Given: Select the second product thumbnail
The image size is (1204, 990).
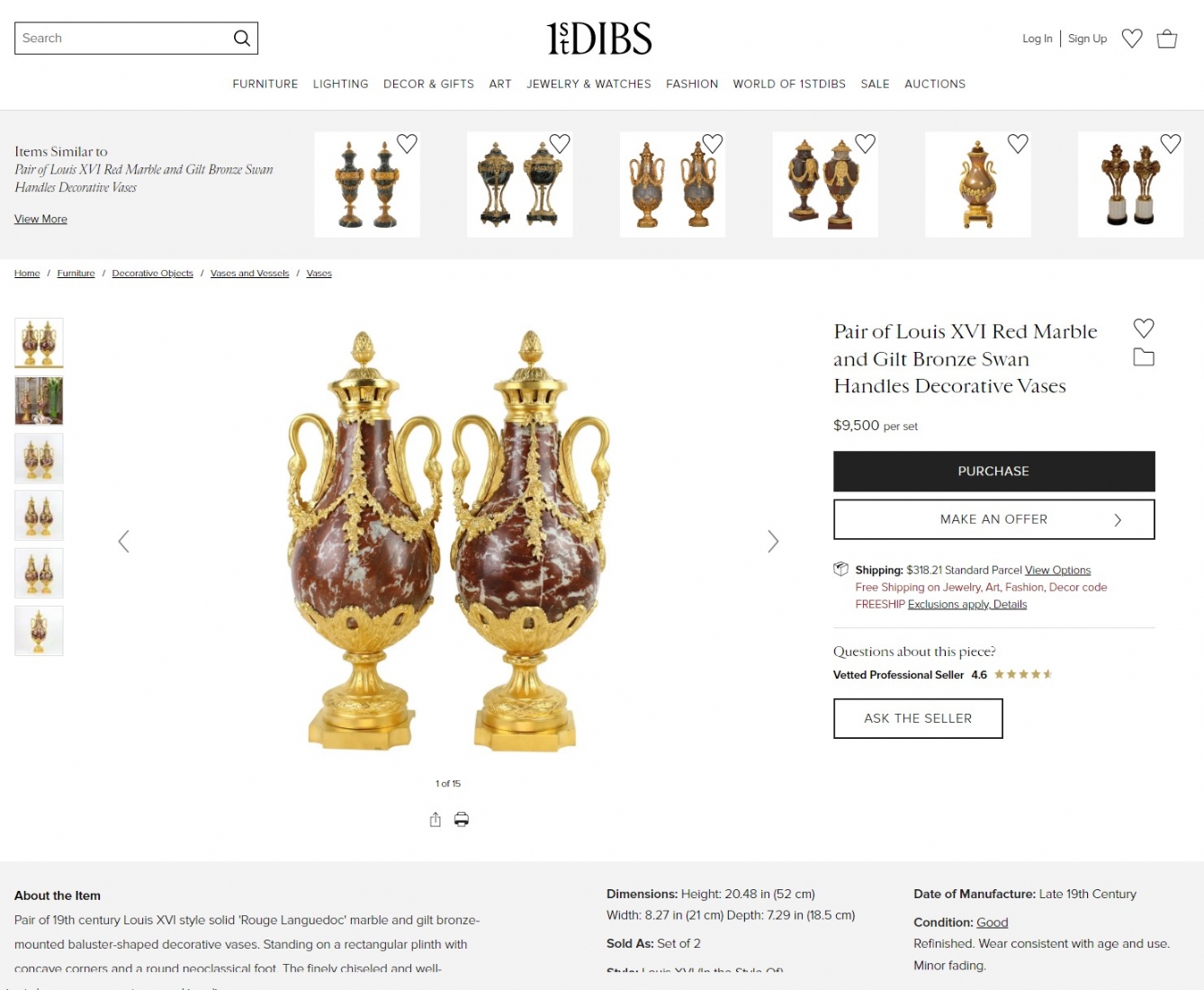Looking at the screenshot, I should tap(39, 400).
